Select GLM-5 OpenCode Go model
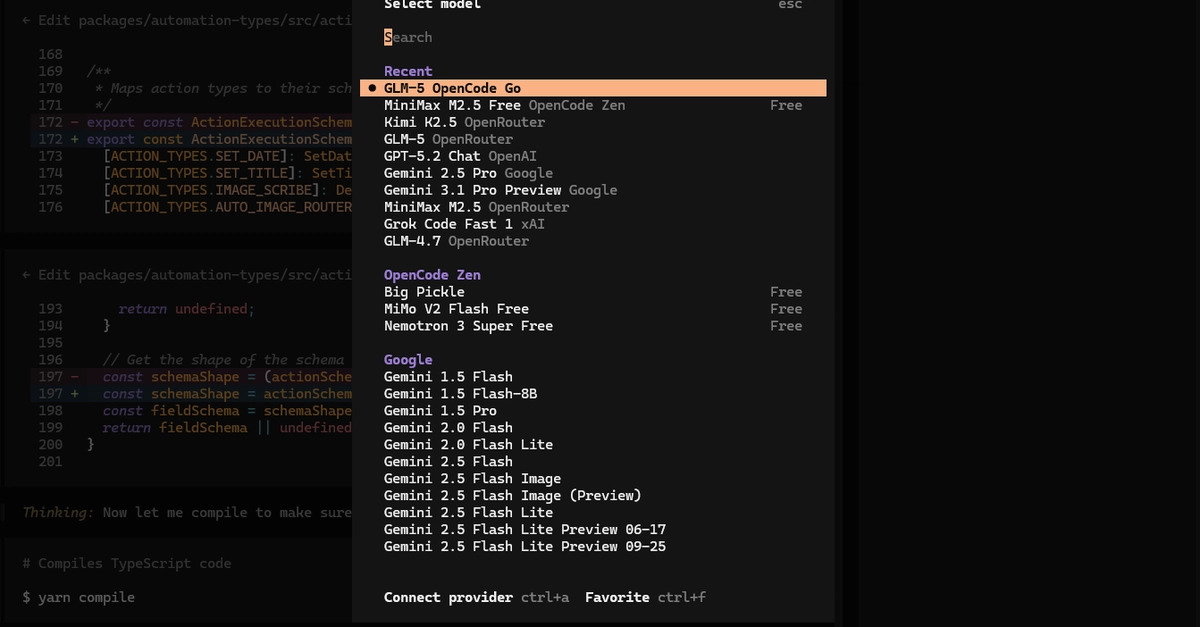 593,88
